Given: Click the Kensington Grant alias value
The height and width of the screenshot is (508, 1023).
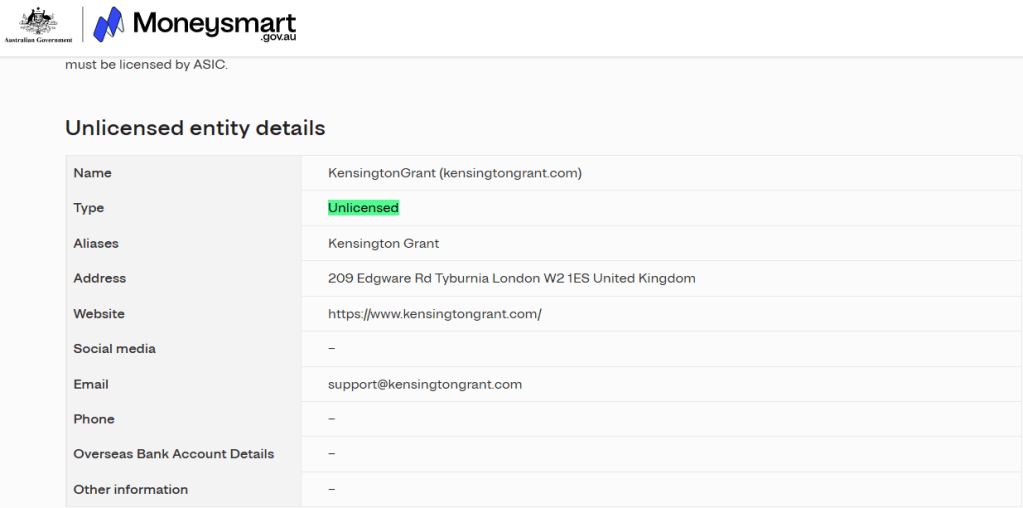Looking at the screenshot, I should tap(383, 243).
